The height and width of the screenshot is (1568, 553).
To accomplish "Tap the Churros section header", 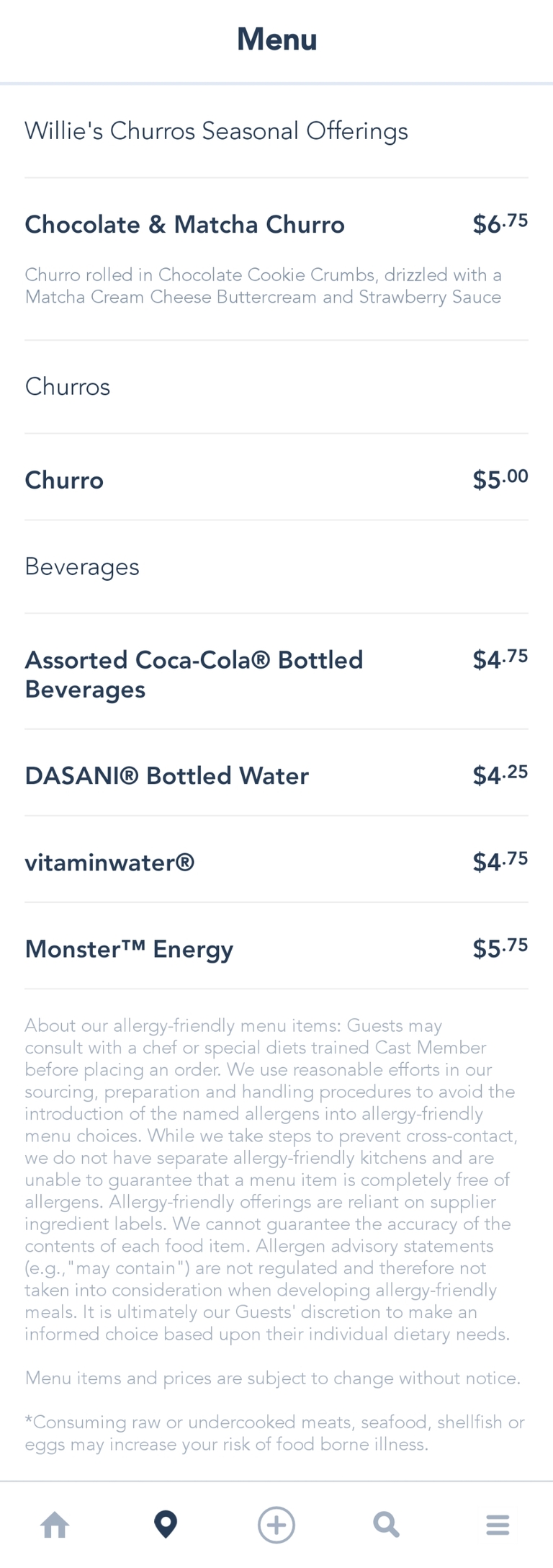I will pos(68,387).
